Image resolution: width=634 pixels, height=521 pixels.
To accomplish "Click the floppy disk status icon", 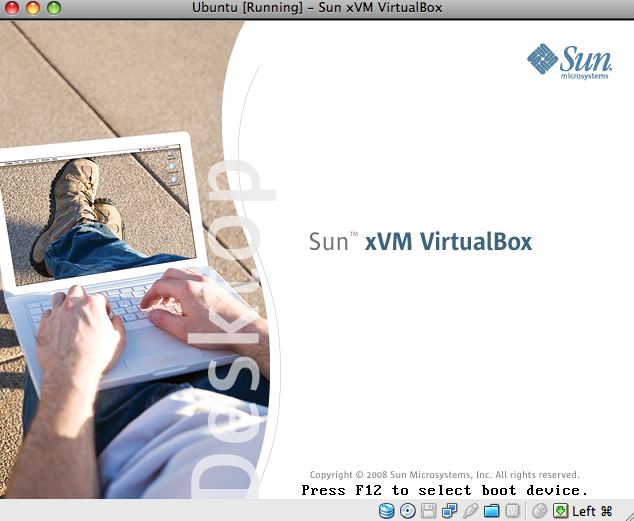I will point(429,511).
